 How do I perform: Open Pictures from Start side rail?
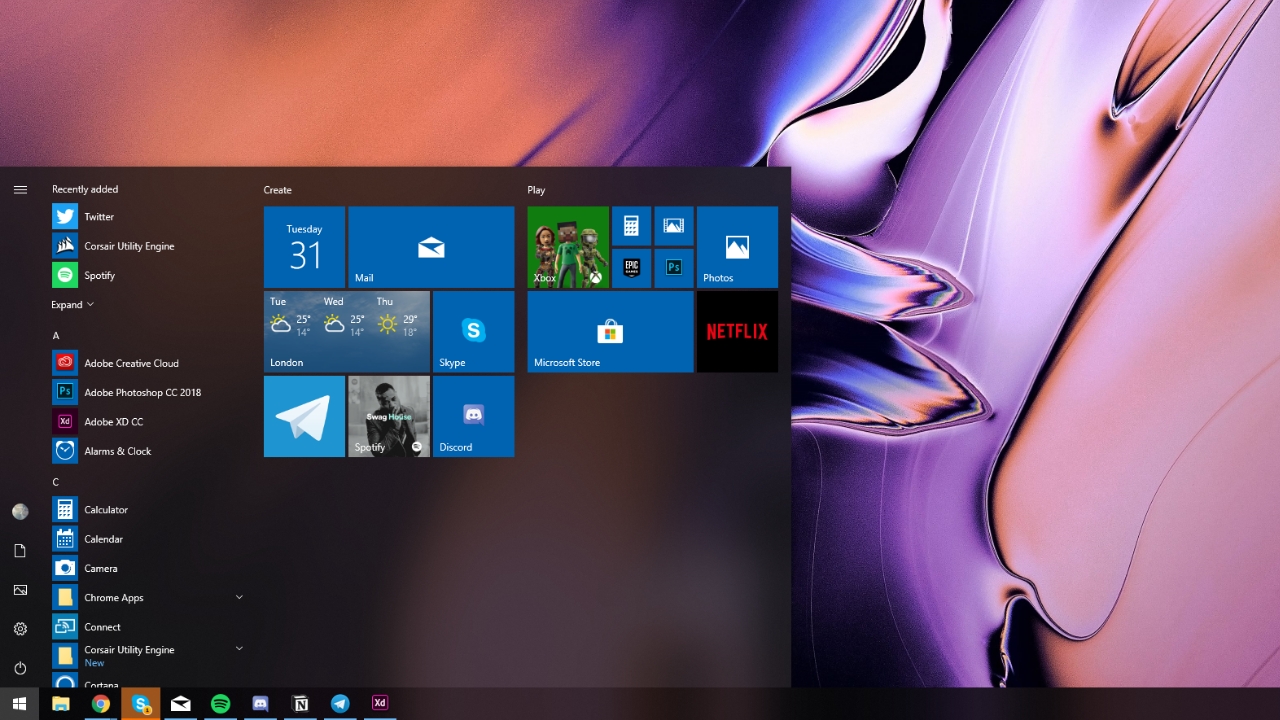coord(20,590)
